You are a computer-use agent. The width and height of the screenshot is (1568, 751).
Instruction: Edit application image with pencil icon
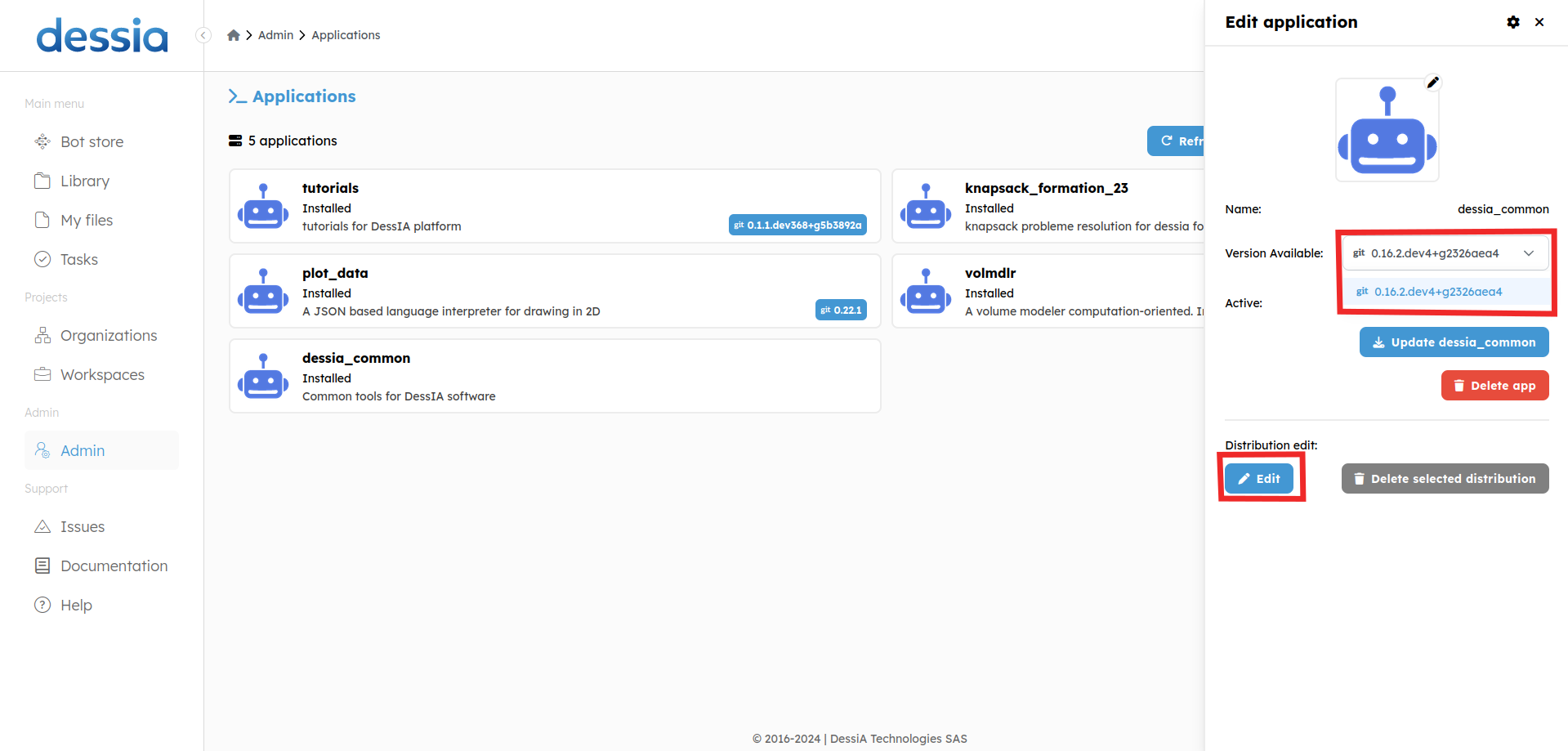1432,83
